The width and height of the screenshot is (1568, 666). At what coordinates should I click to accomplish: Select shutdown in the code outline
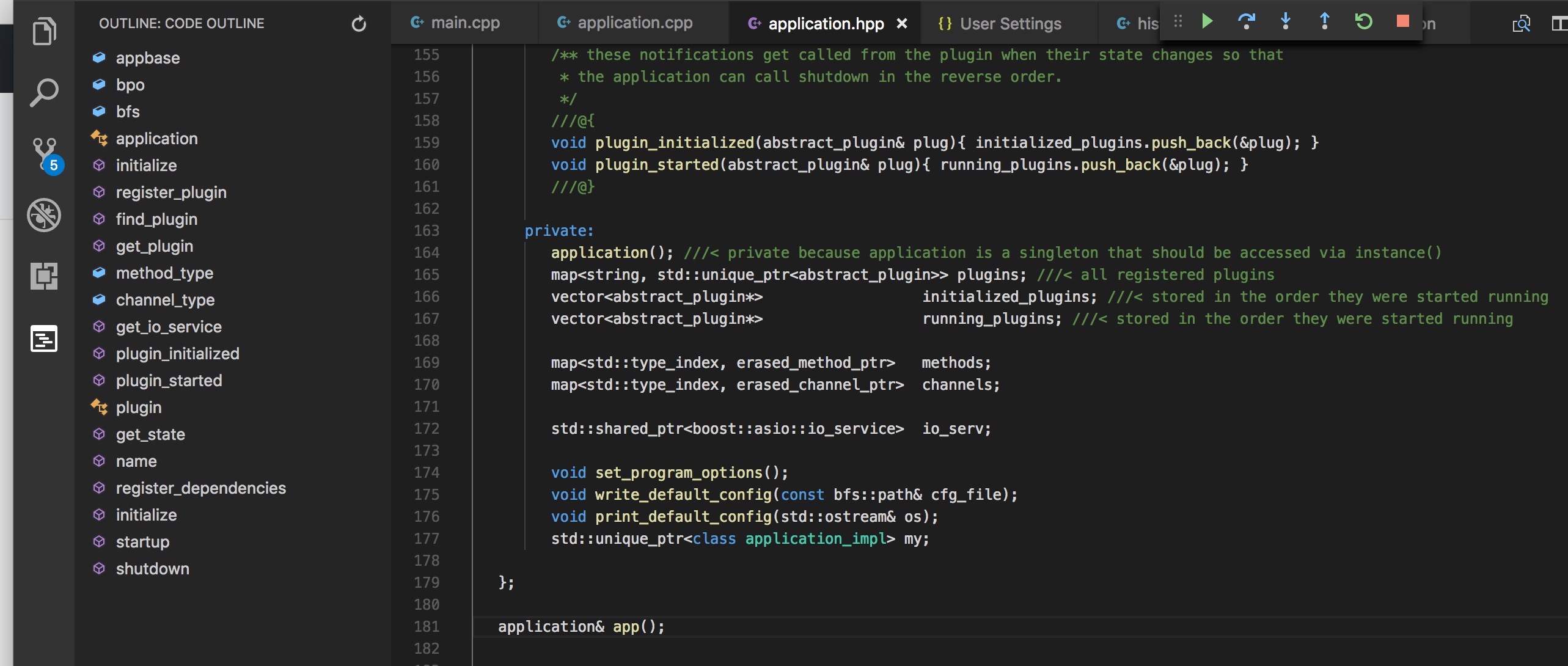(153, 567)
